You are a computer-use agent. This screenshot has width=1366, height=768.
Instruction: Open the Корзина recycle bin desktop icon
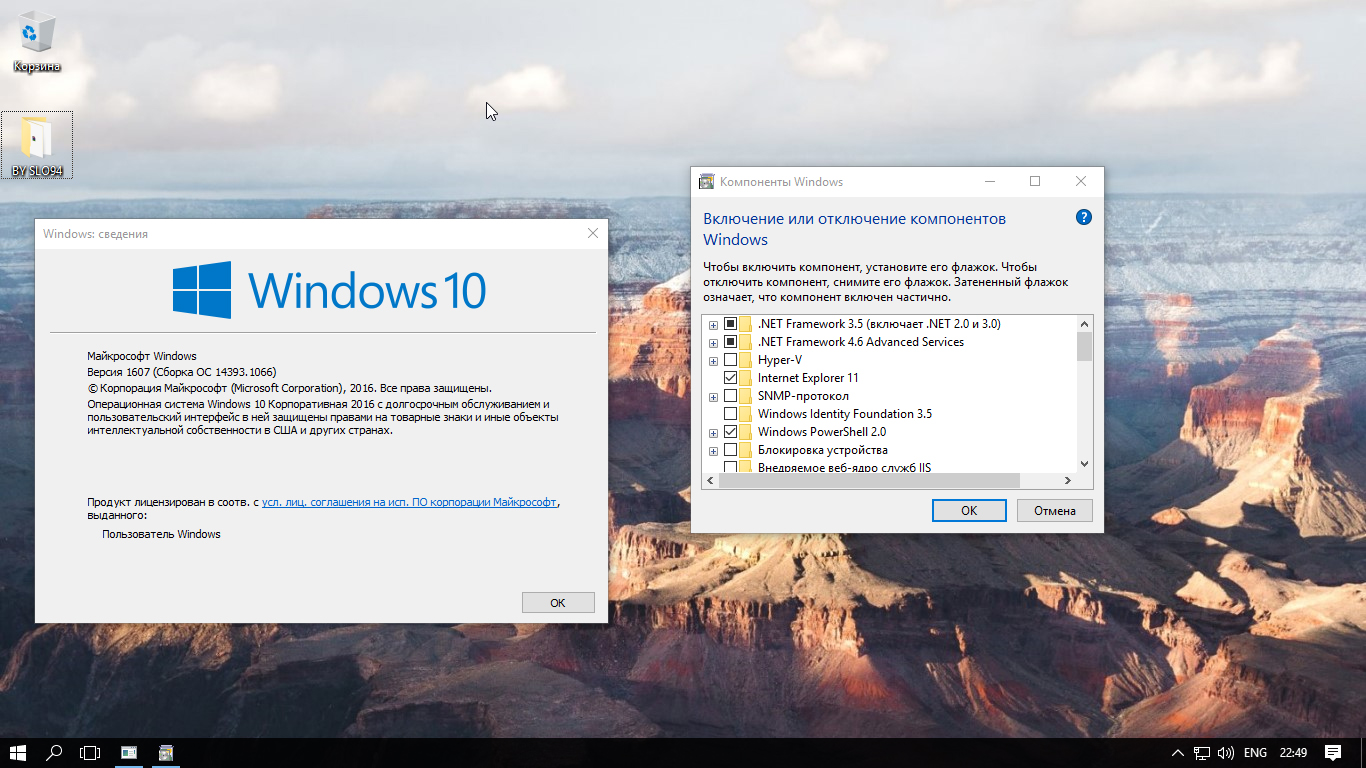[x=37, y=44]
